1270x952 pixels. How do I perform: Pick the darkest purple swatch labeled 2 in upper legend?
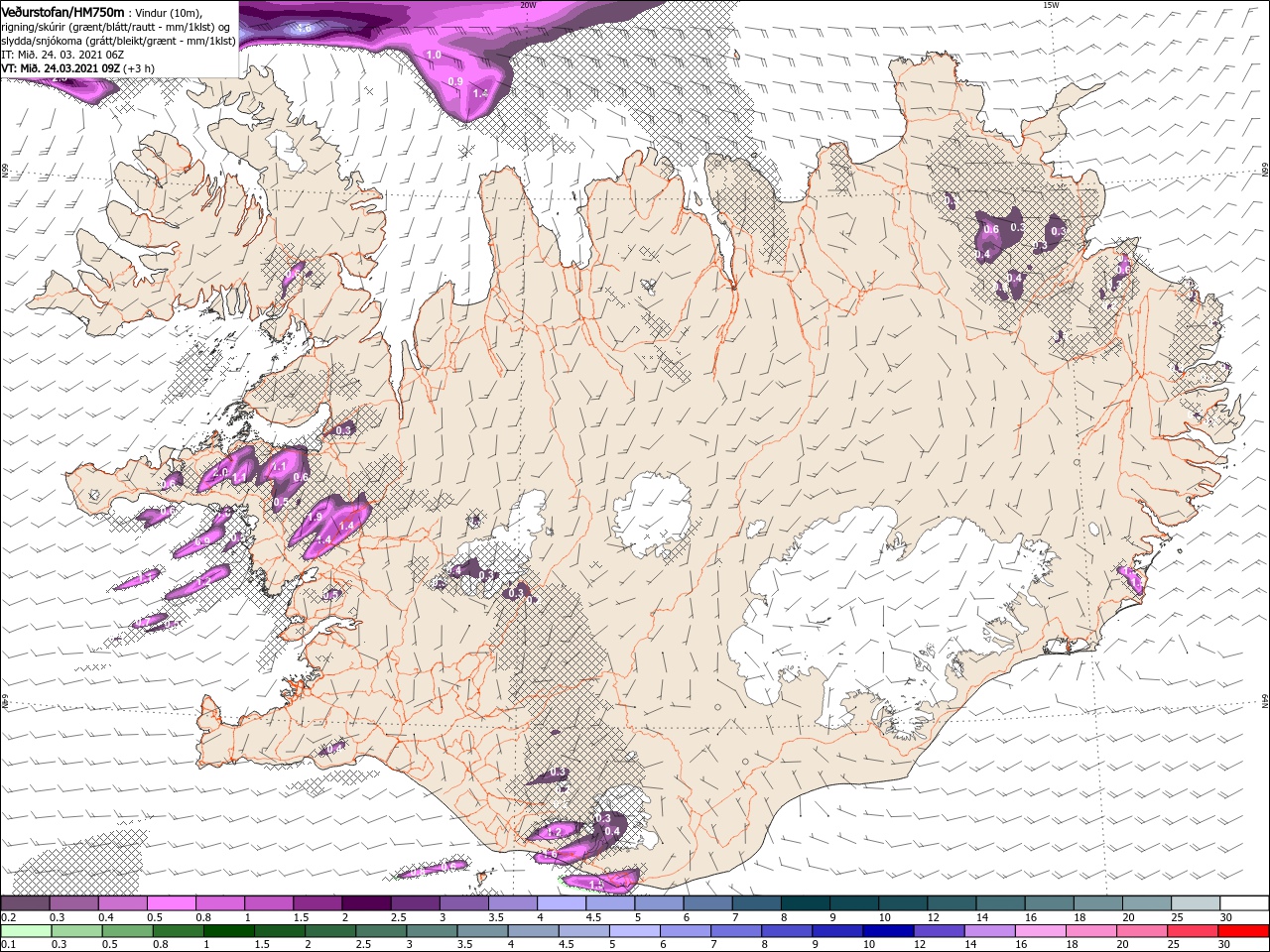point(366,902)
